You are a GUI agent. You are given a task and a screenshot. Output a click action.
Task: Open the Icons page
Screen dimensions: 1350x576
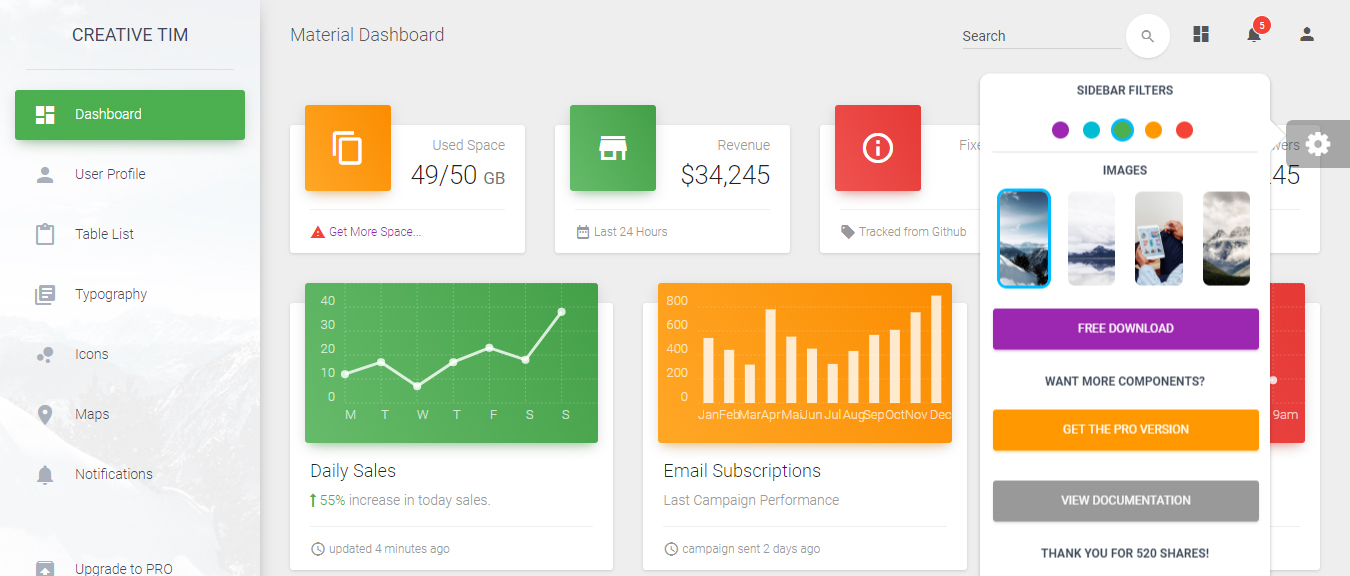(130, 354)
